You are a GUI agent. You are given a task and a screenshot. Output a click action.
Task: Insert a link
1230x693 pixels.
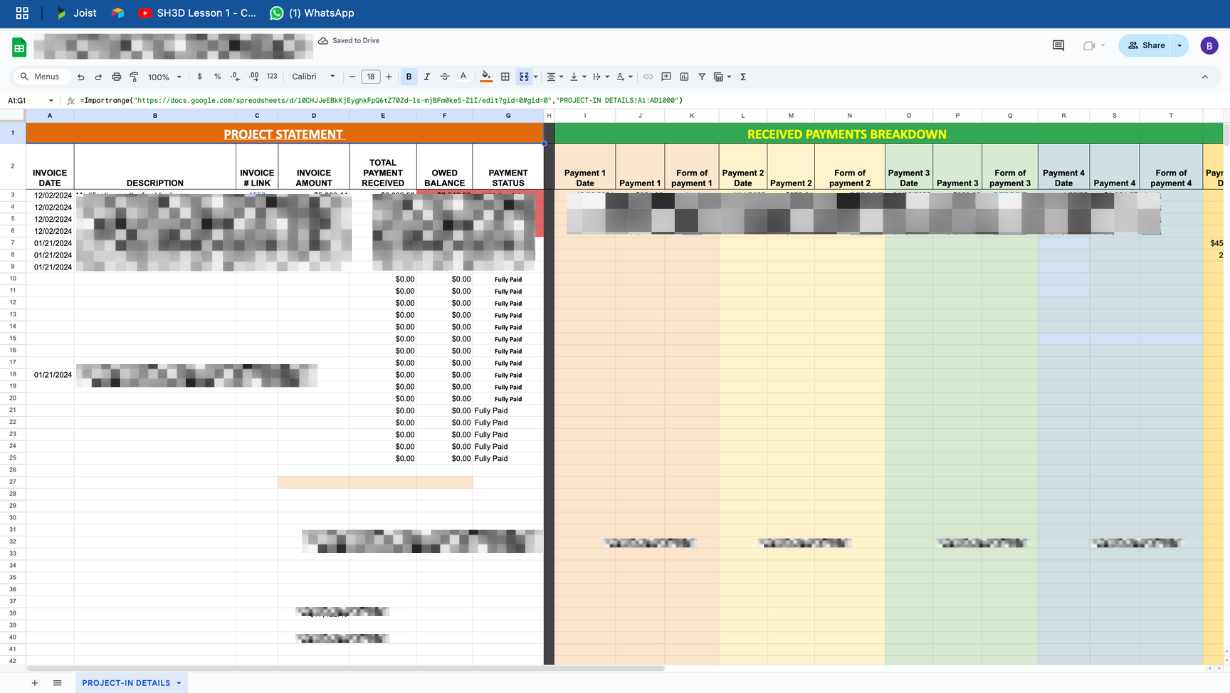[648, 77]
